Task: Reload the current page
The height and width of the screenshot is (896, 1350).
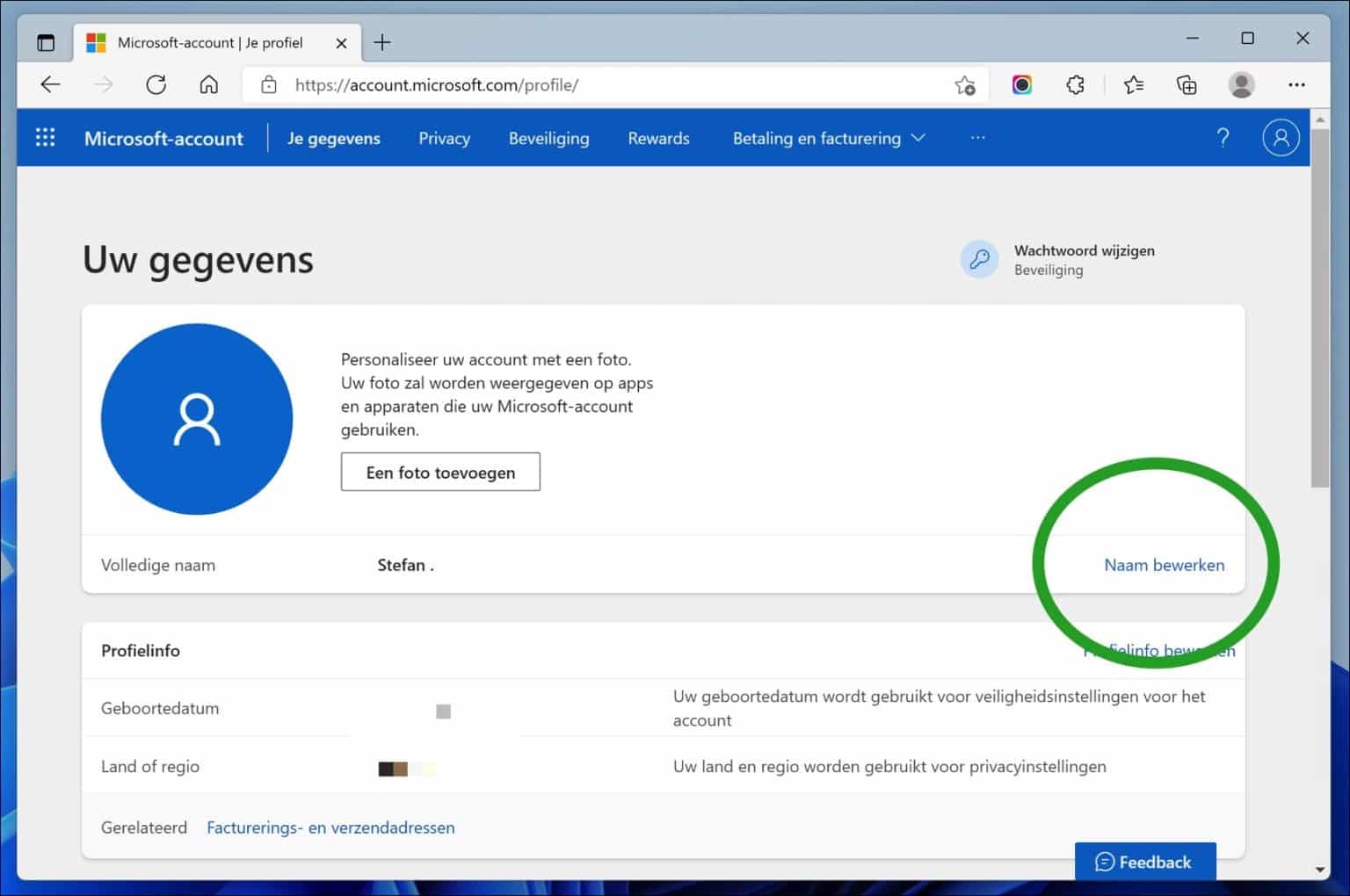Action: coord(156,85)
